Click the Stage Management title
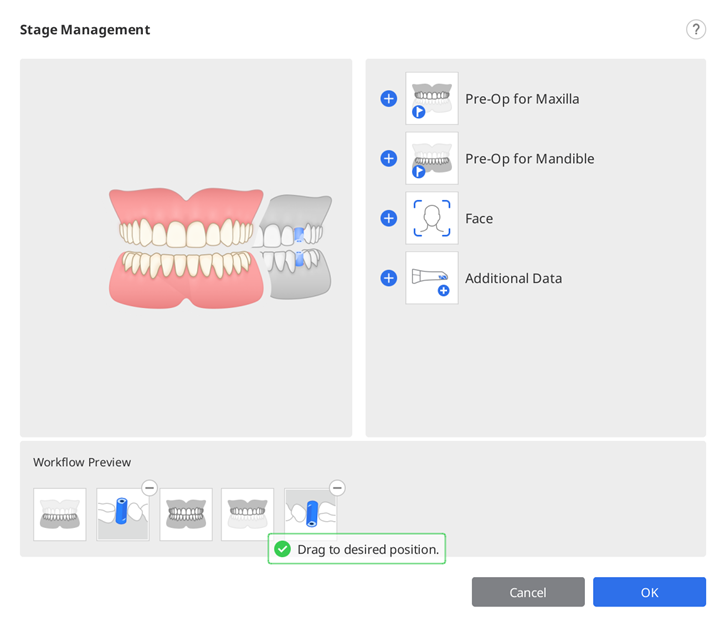 (85, 30)
